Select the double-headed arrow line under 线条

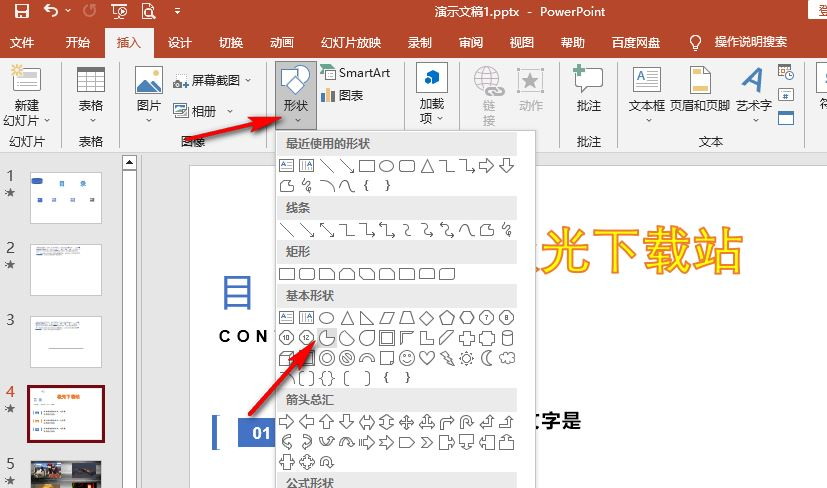pos(327,229)
